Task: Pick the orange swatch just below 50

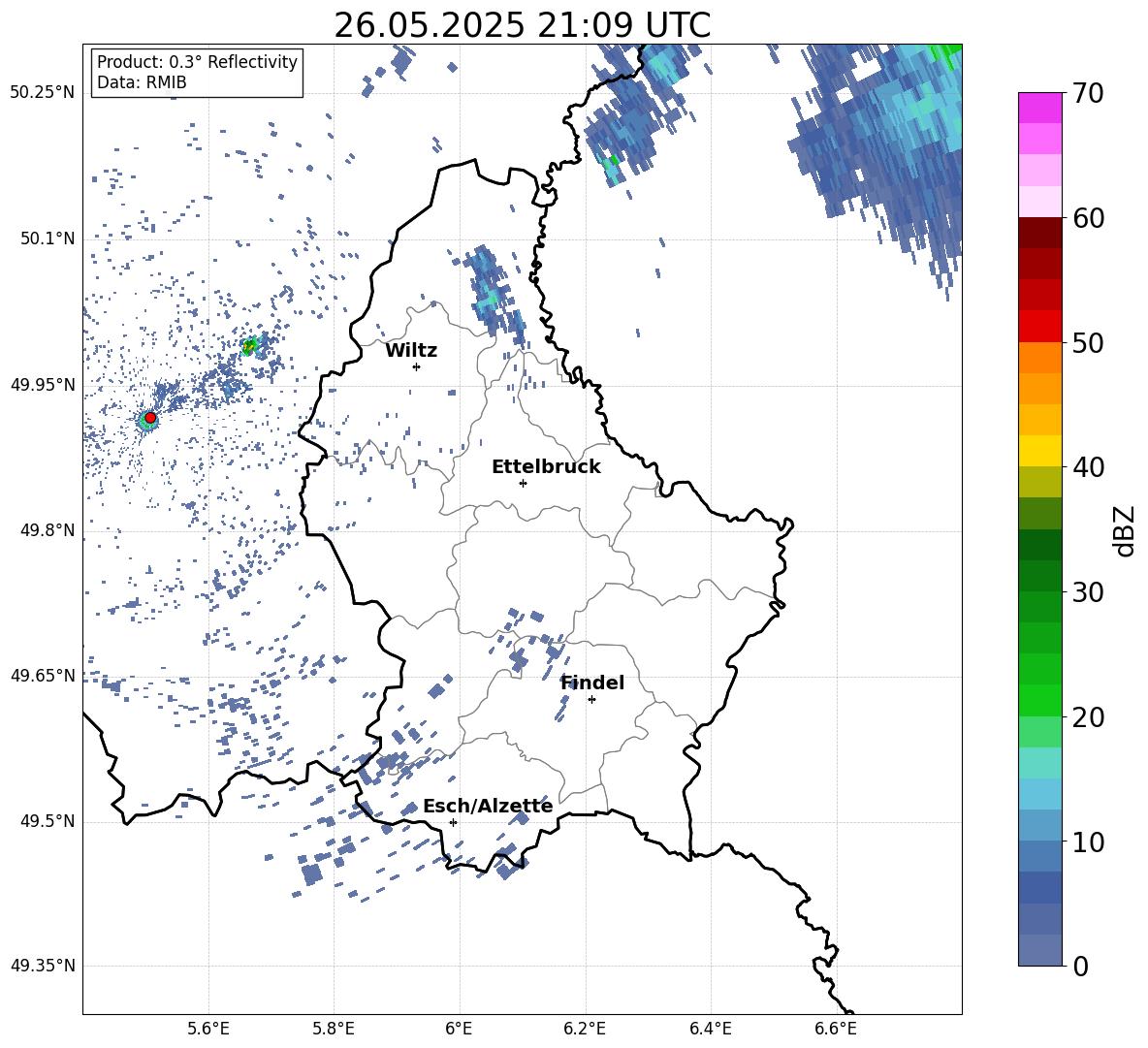Action: pos(1040,358)
